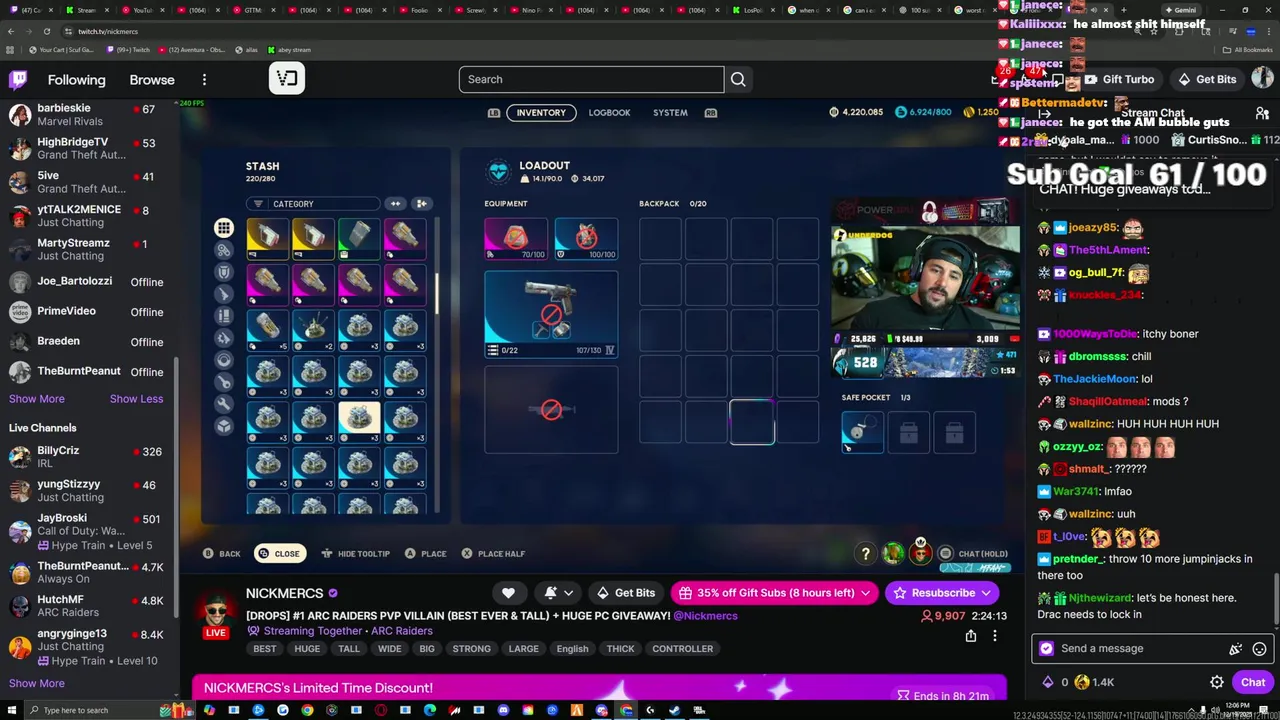
Task: Open the JayBroski channel avatar in Live Channels
Action: pos(20,531)
